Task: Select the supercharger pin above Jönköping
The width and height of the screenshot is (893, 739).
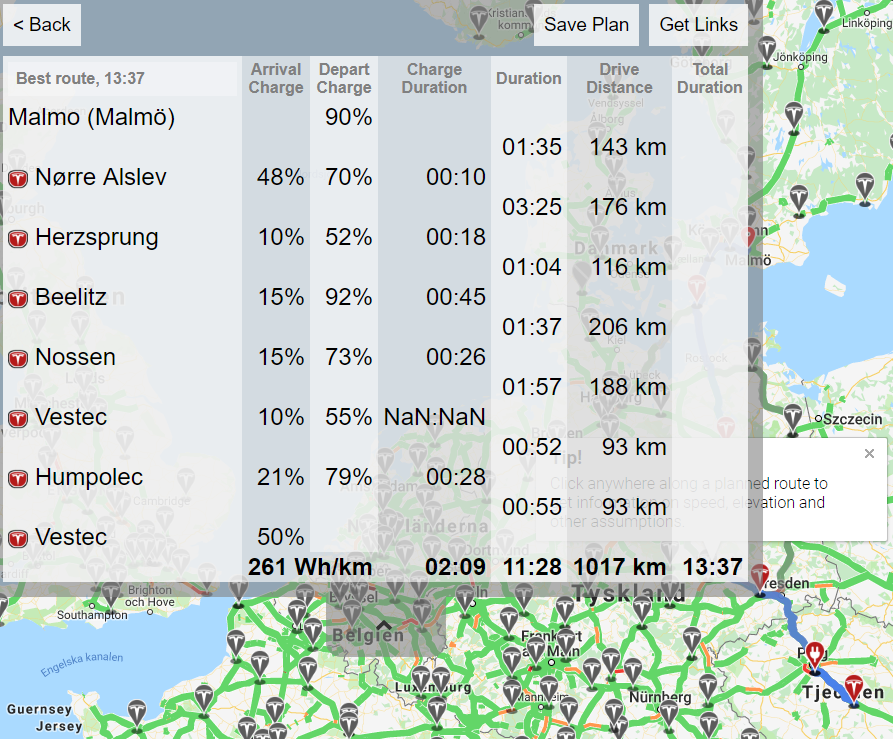Action: coord(767,50)
